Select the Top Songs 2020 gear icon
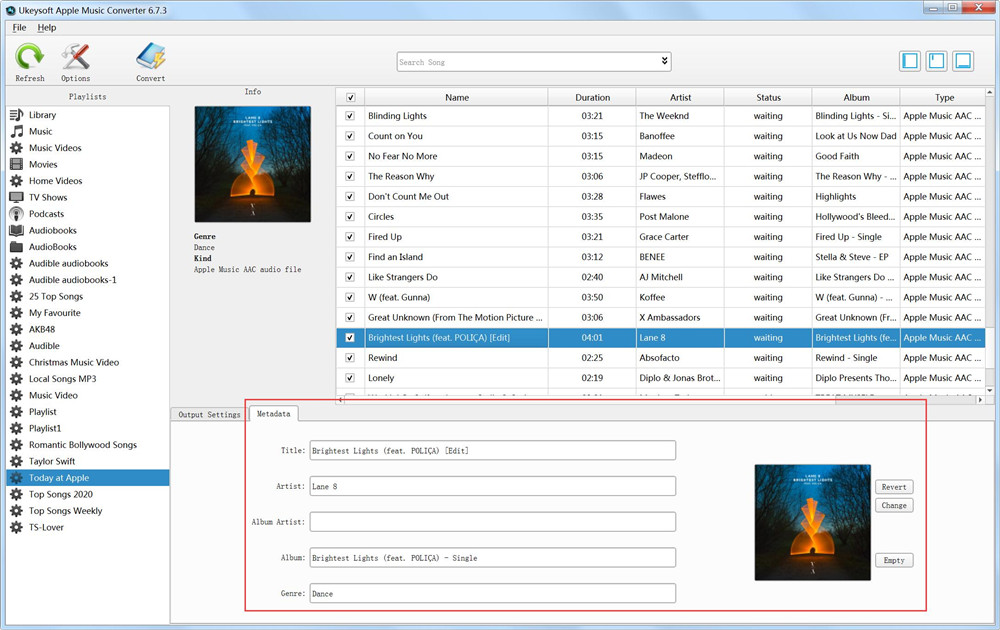This screenshot has height=630, width=1000. (17, 494)
